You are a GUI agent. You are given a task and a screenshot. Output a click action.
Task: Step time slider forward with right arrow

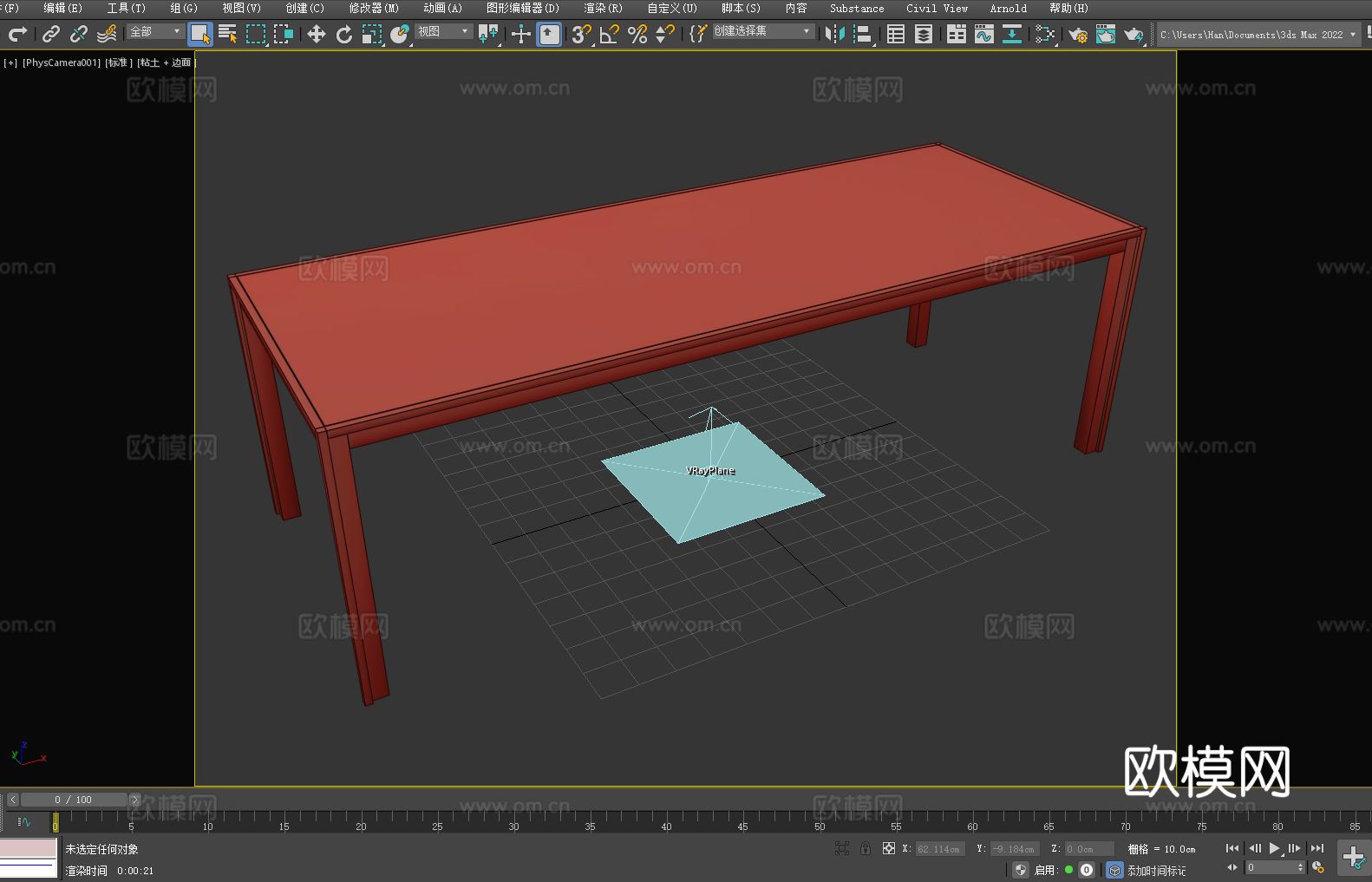tap(134, 800)
